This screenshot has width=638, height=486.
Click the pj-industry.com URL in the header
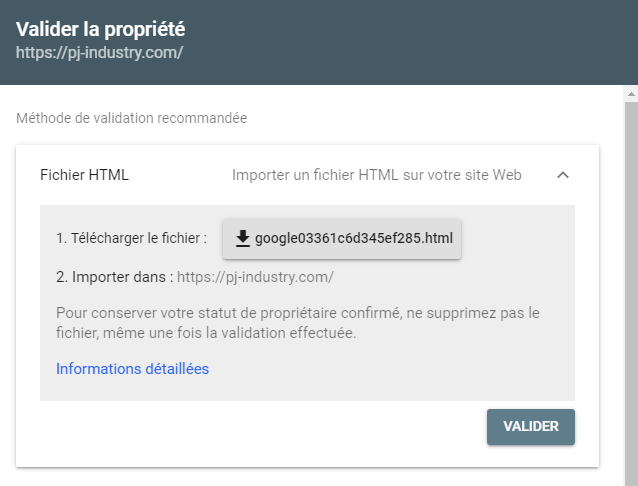[x=99, y=52]
